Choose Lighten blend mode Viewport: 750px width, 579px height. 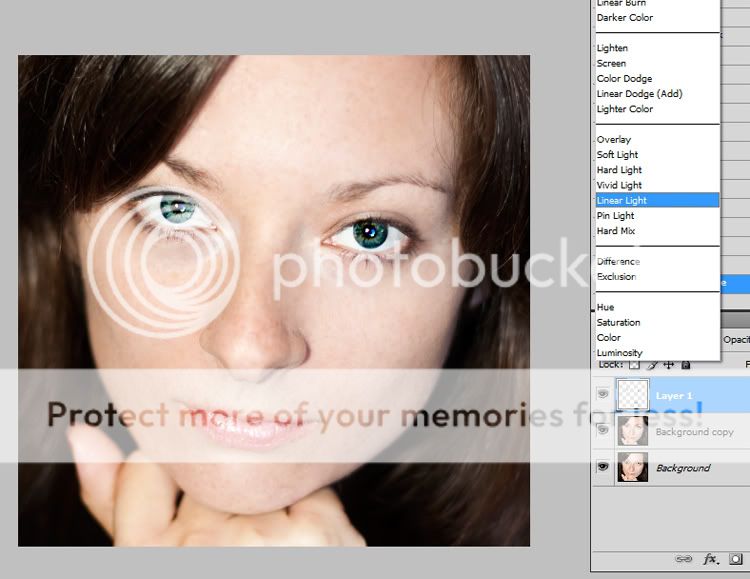(x=612, y=48)
